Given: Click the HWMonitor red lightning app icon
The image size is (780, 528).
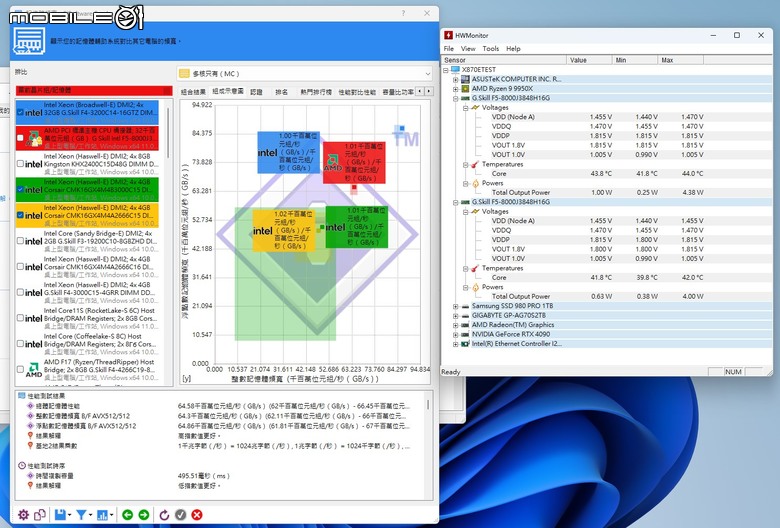Looking at the screenshot, I should [x=449, y=35].
